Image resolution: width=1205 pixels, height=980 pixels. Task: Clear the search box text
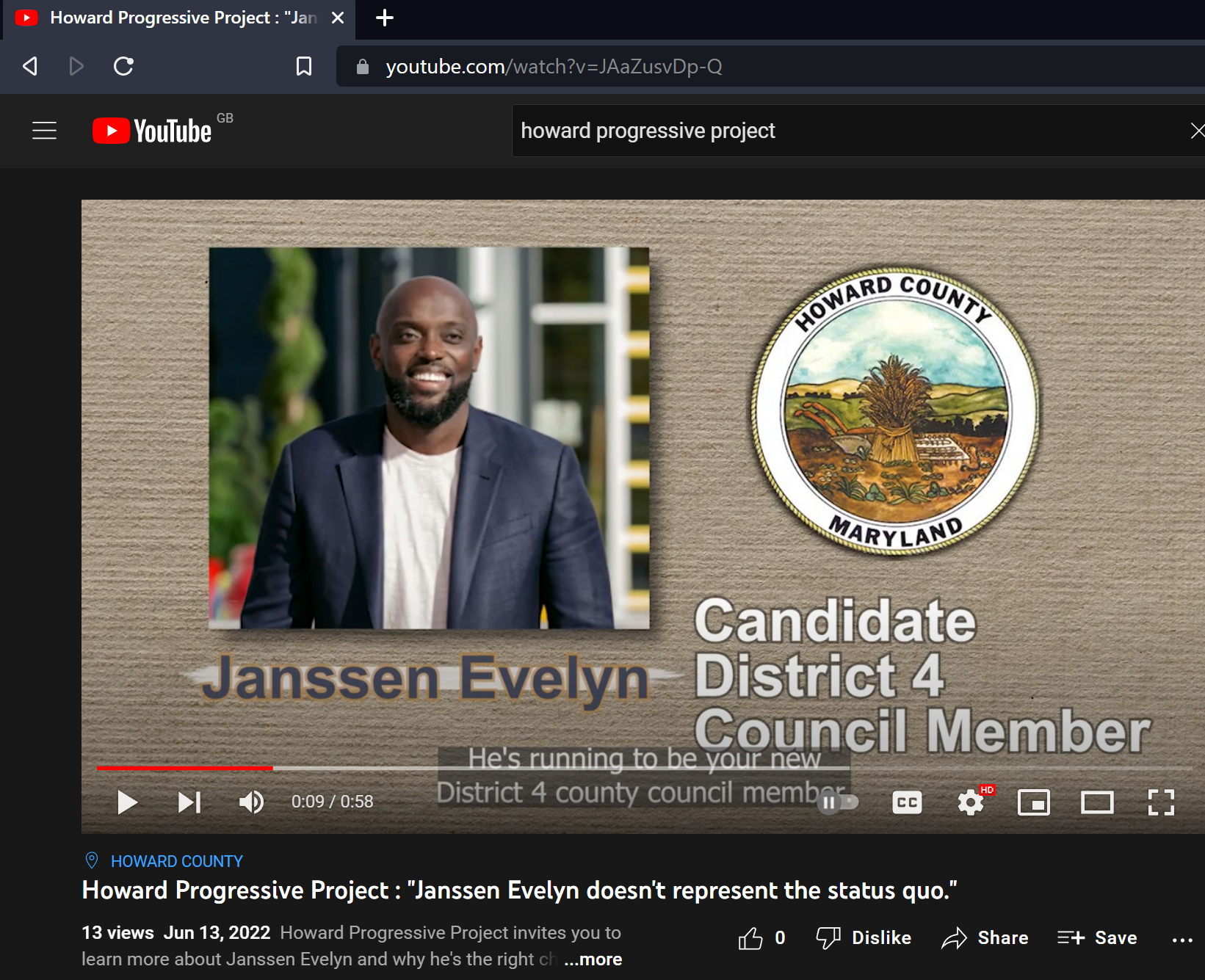pyautogui.click(x=1196, y=131)
